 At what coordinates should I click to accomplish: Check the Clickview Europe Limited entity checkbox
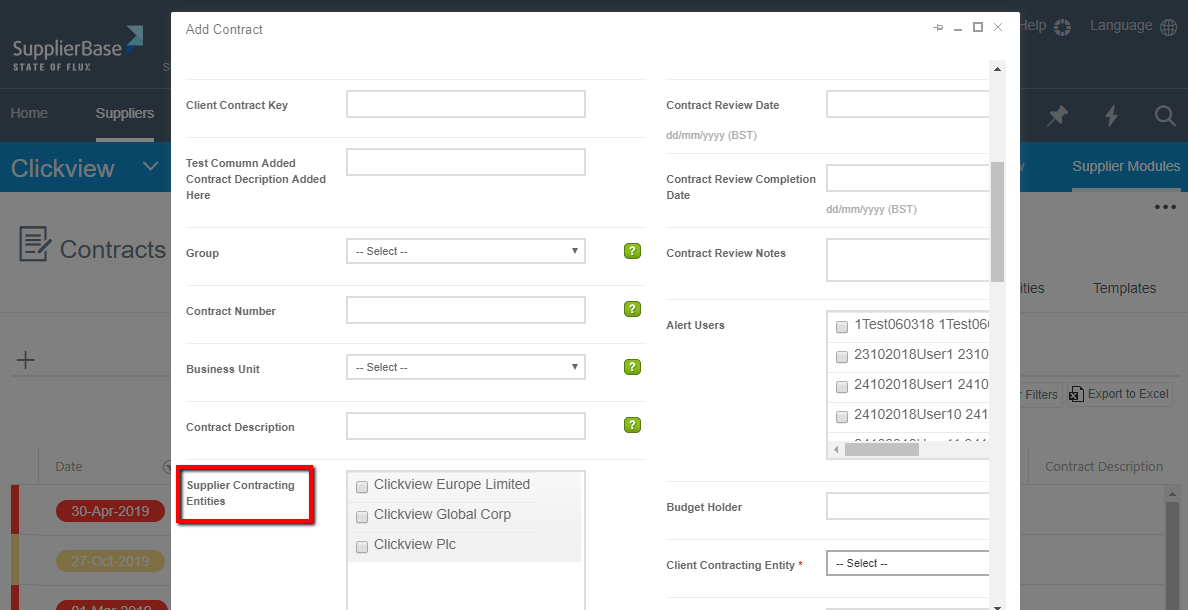coord(361,487)
